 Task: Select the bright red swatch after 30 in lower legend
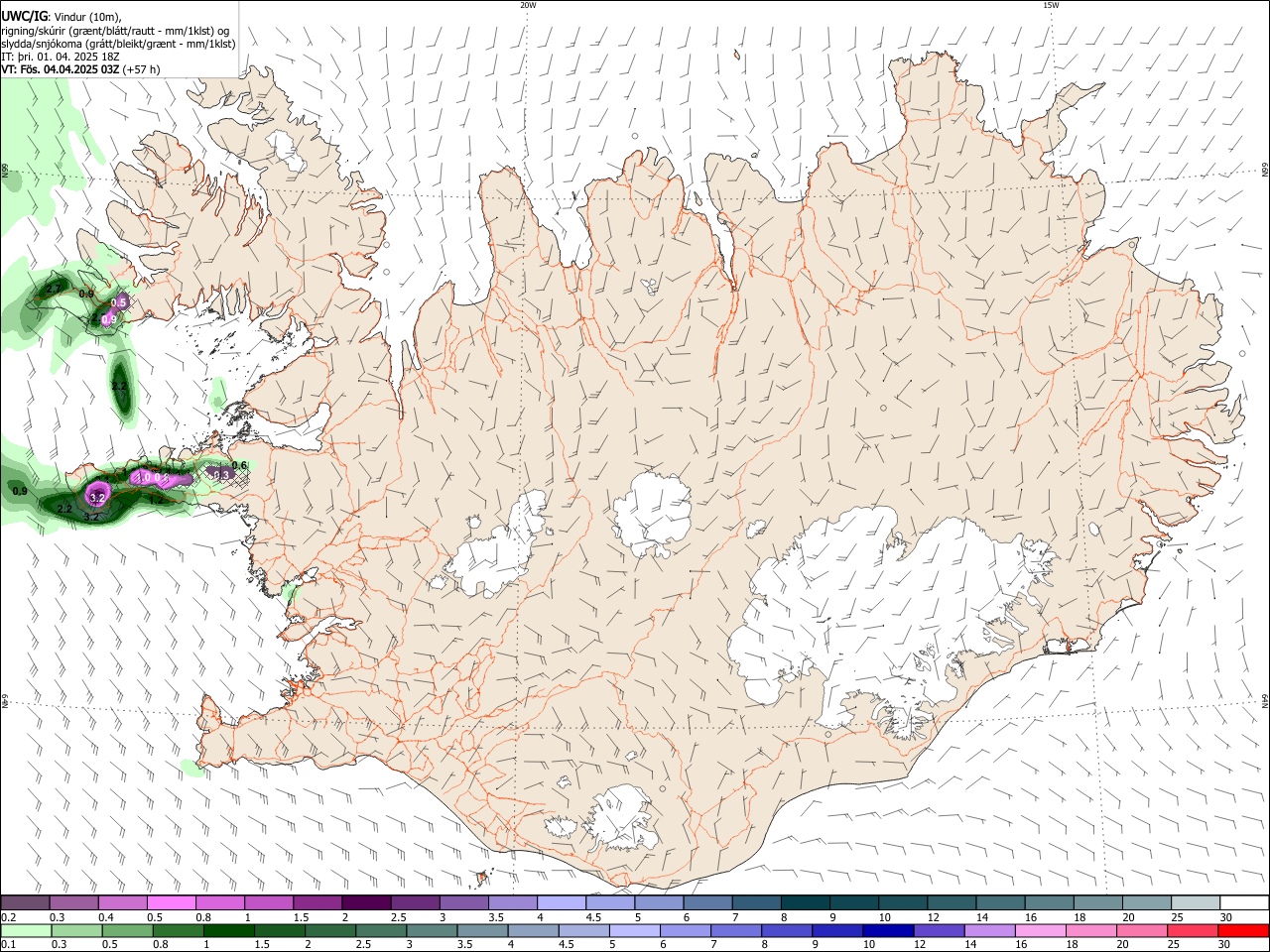(x=1243, y=931)
